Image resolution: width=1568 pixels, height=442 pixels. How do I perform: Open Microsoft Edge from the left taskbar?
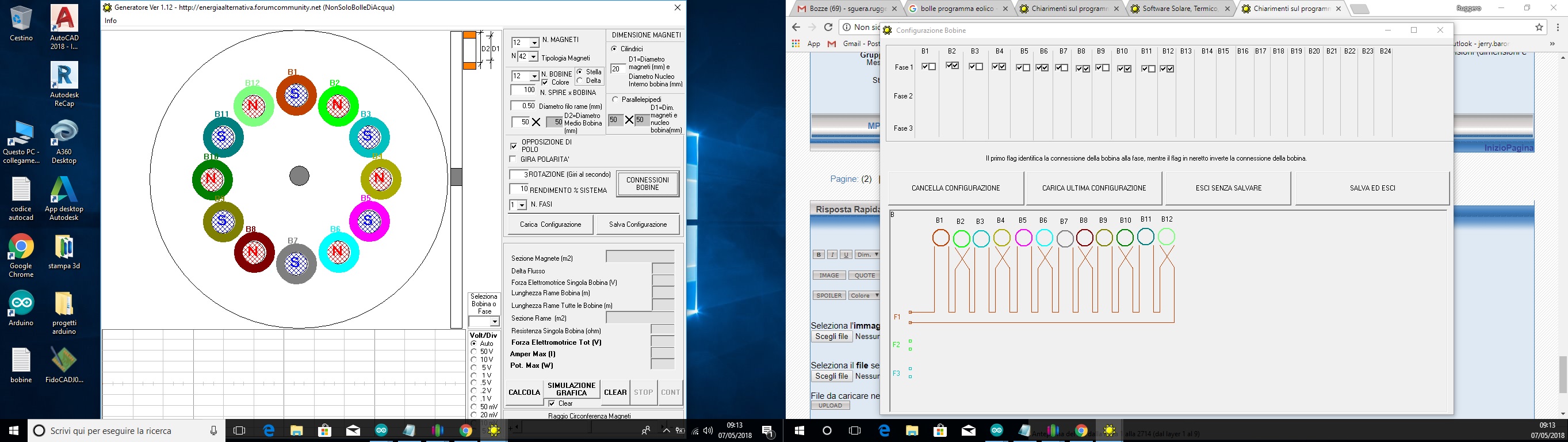[269, 430]
